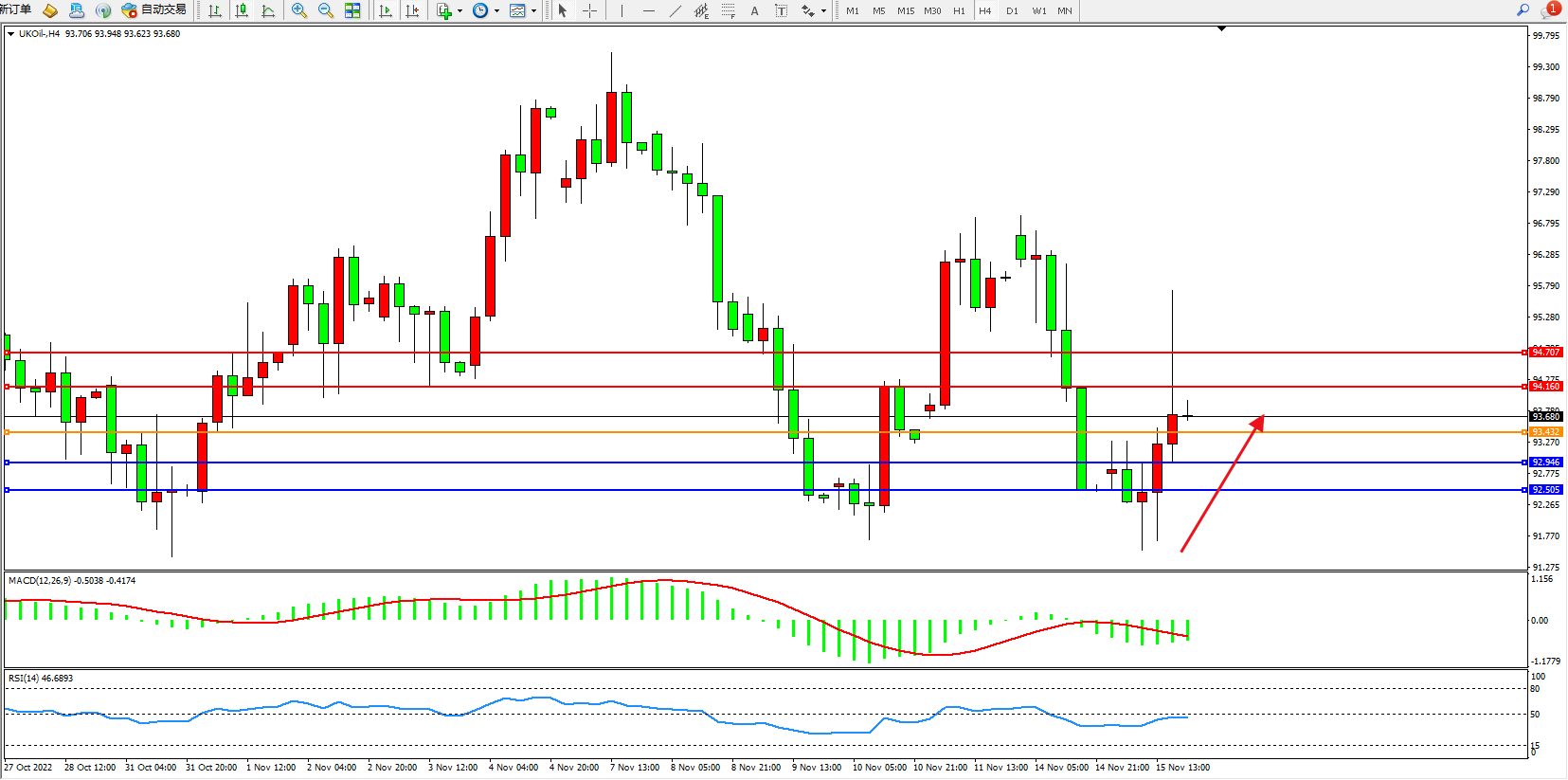The width and height of the screenshot is (1568, 780).
Task: Click the zoom in magnifier
Action: coord(299,10)
